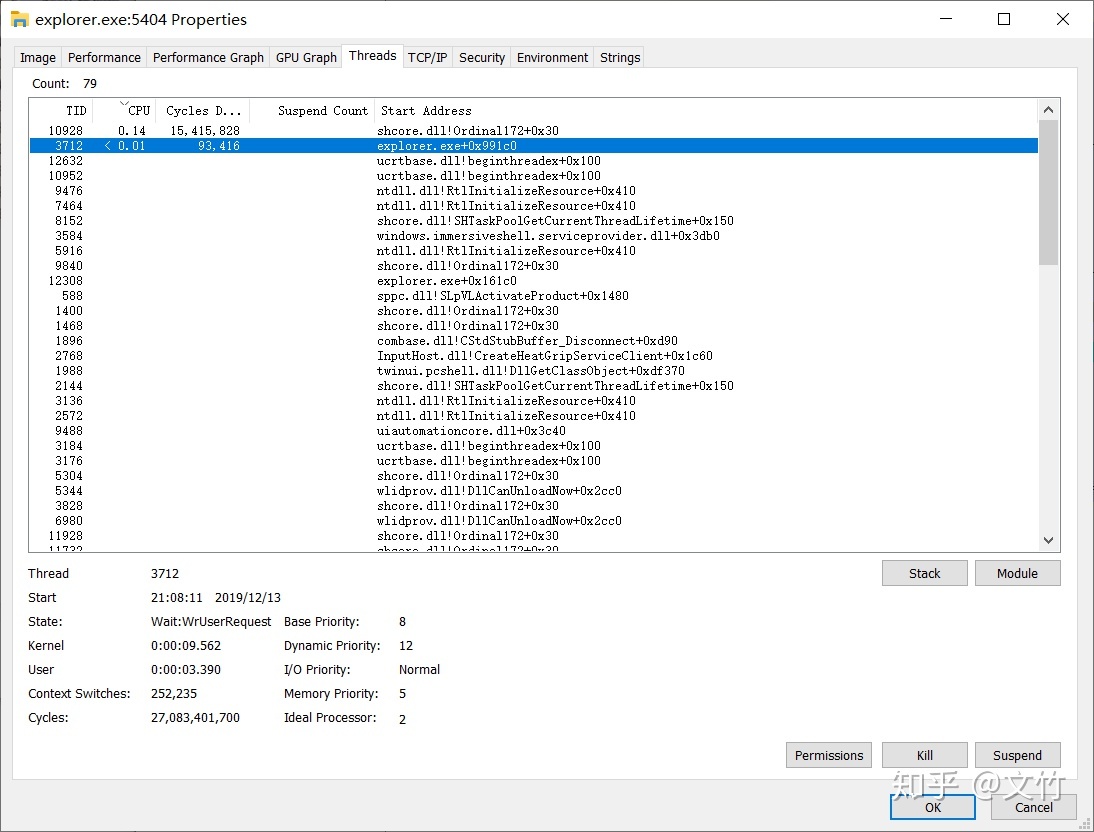
Task: Click the explorer.exe title bar icon
Action: [x=20, y=20]
